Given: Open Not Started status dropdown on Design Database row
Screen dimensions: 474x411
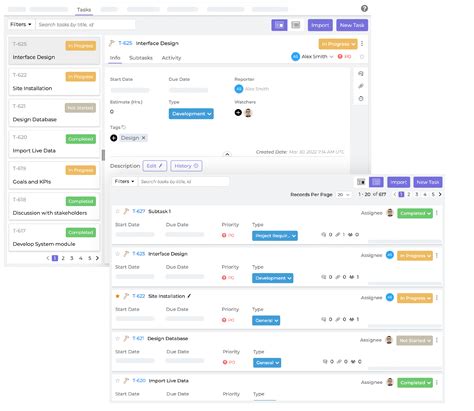Looking at the screenshot, I should pos(414,340).
